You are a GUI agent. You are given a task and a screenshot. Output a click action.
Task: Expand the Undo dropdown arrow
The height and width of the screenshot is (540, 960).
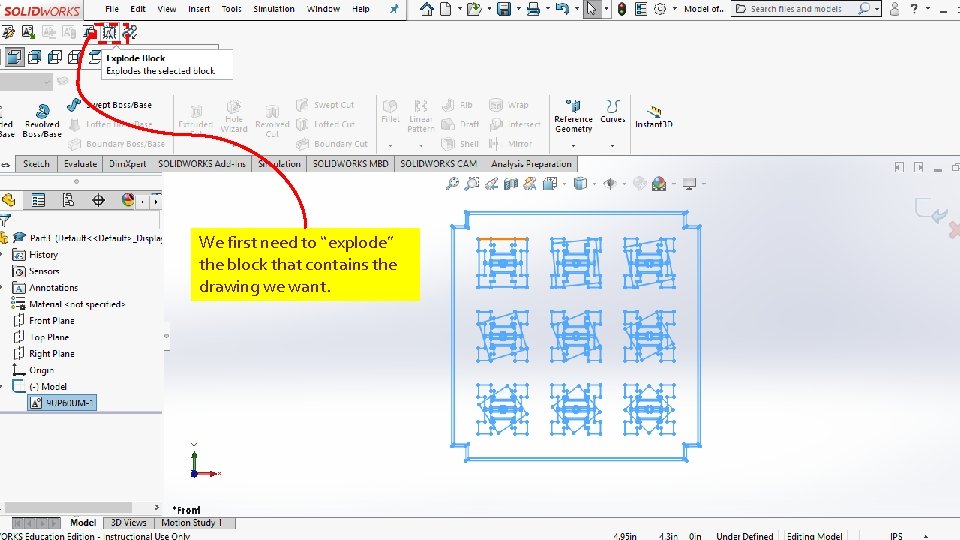(576, 9)
